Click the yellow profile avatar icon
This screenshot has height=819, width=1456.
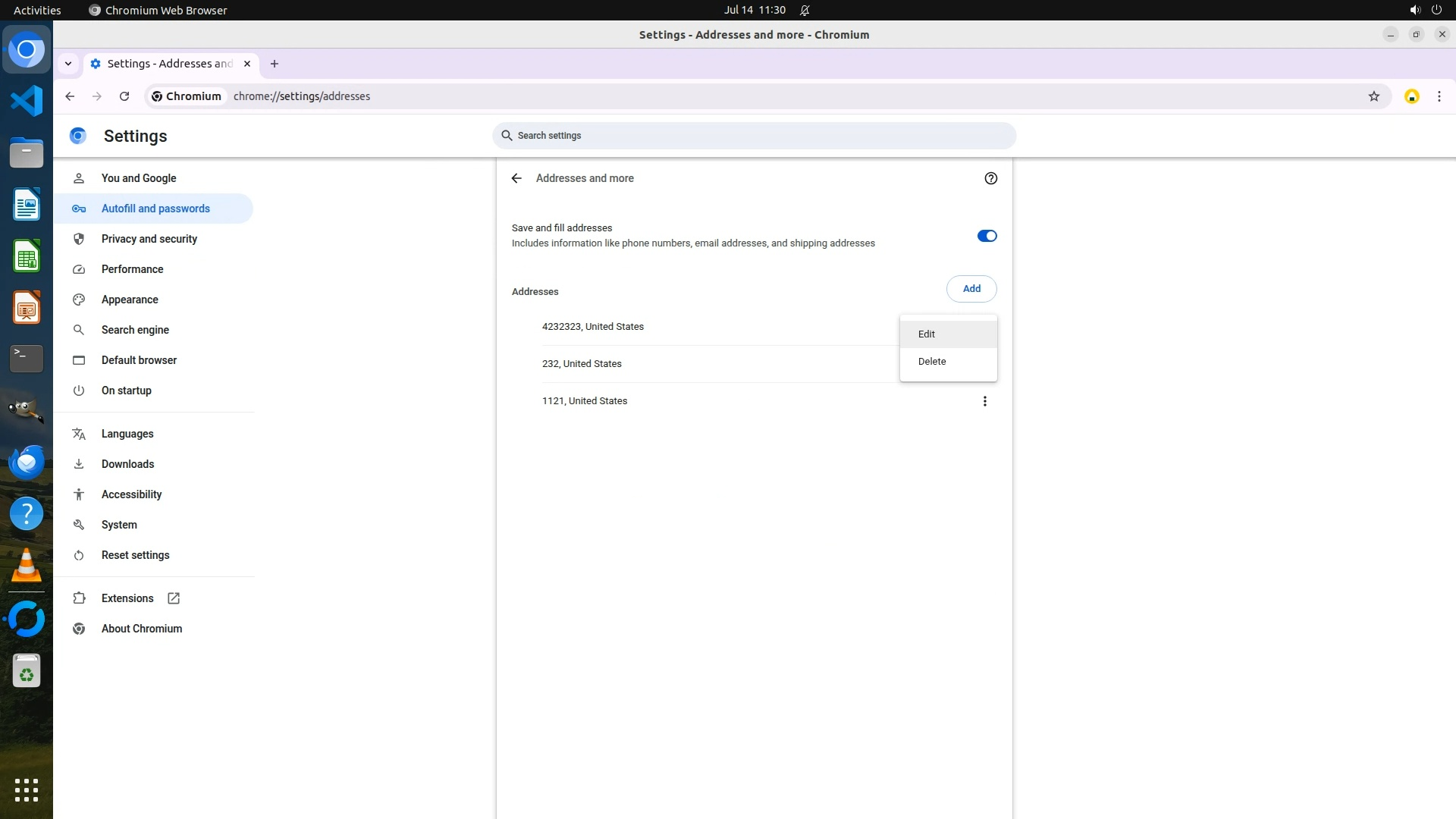tap(1411, 96)
